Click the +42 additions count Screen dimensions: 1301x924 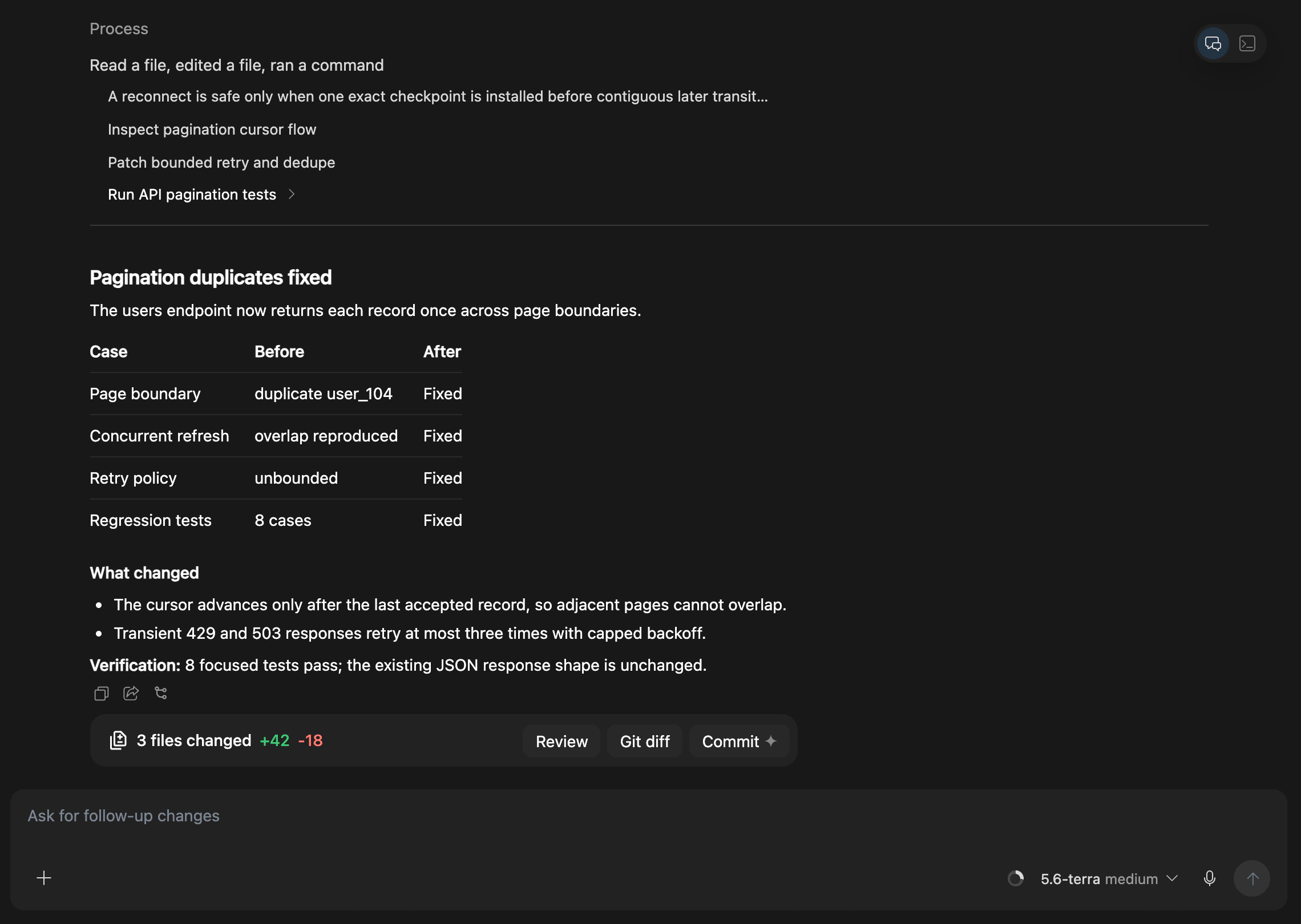coord(274,740)
